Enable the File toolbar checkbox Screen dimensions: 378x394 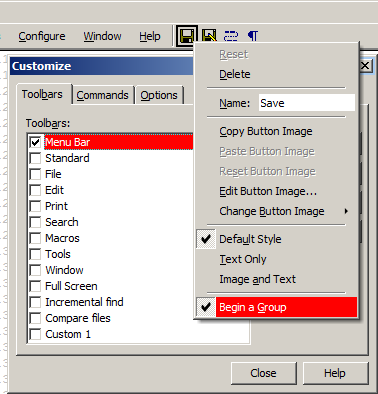[x=35, y=174]
